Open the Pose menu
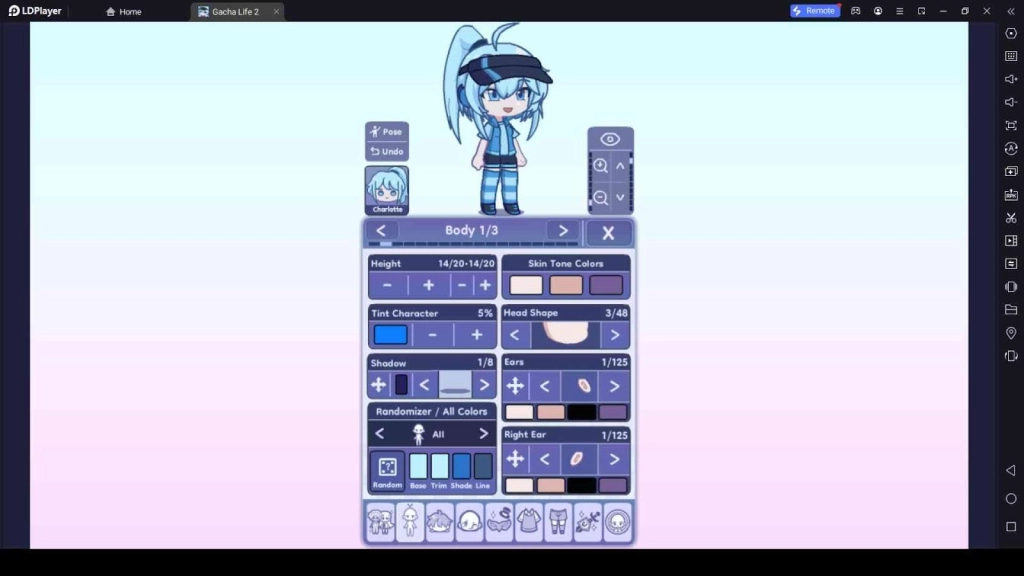 (x=387, y=132)
